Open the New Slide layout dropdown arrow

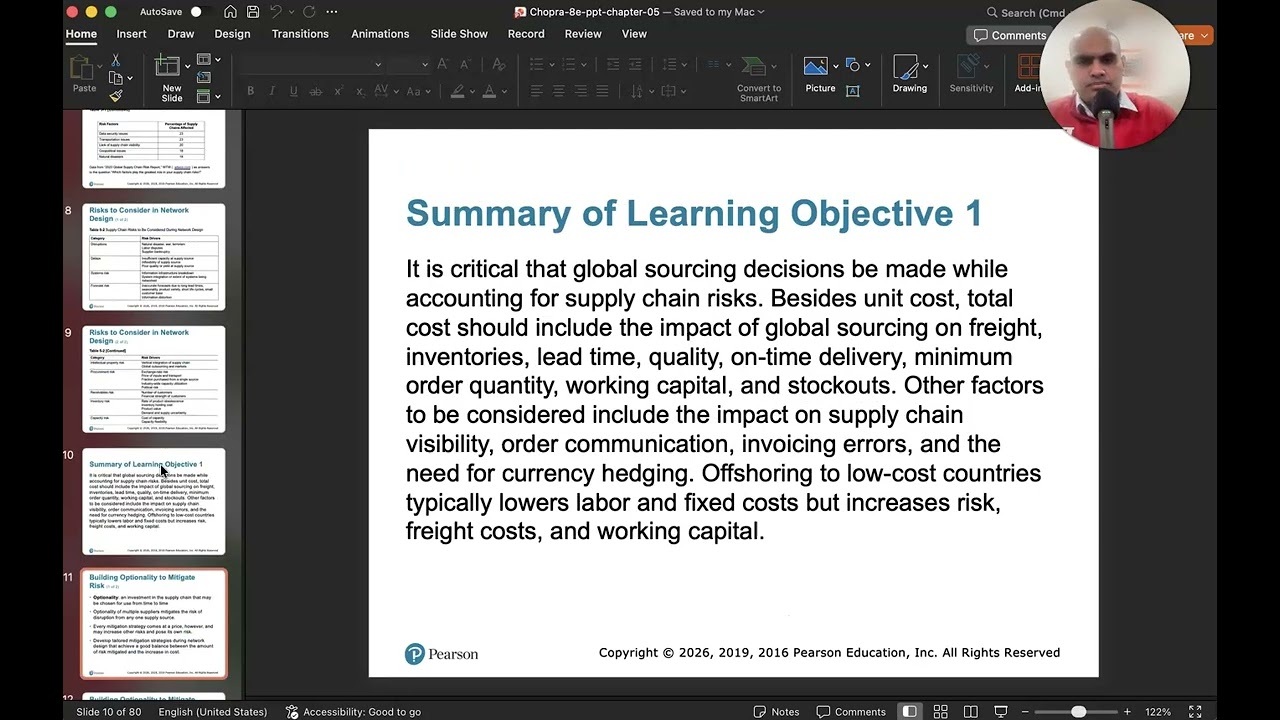[x=187, y=67]
